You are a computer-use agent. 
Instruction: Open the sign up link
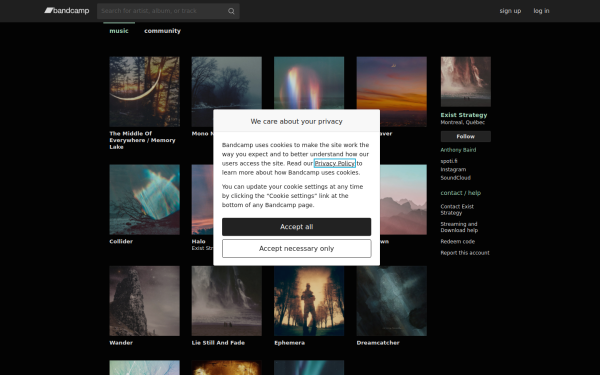[x=510, y=11]
